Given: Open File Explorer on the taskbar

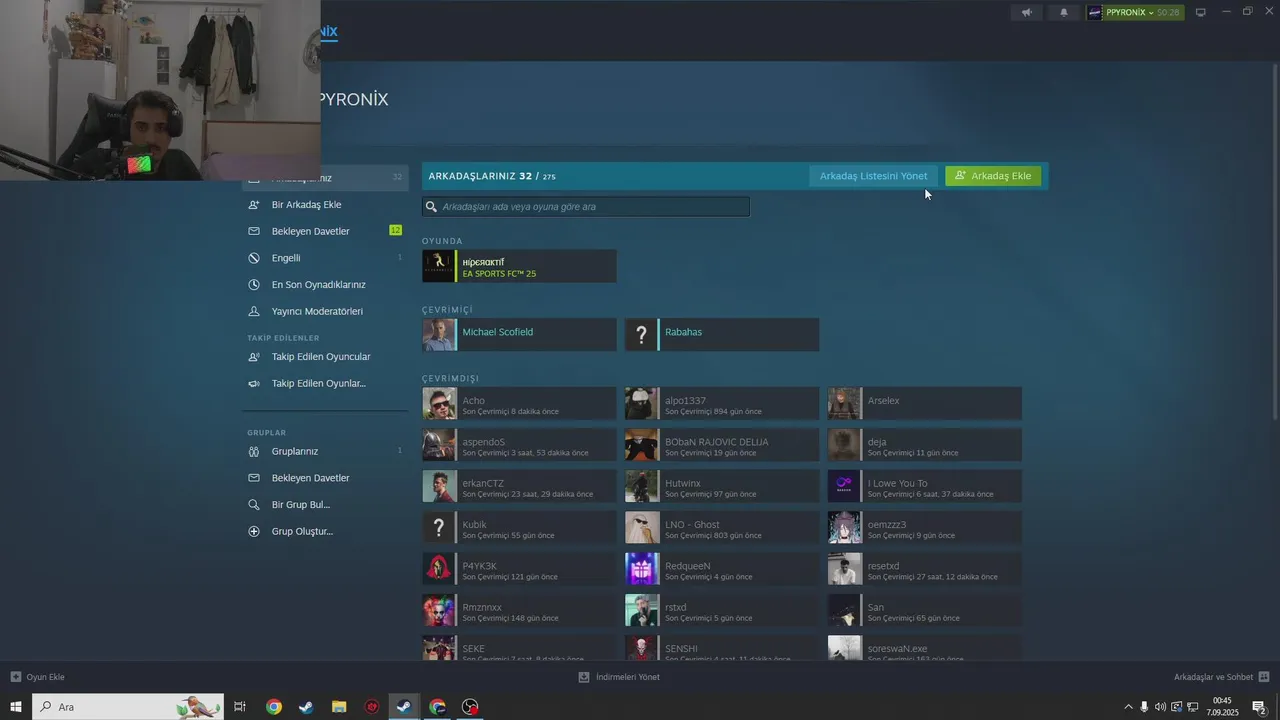Looking at the screenshot, I should click(339, 707).
